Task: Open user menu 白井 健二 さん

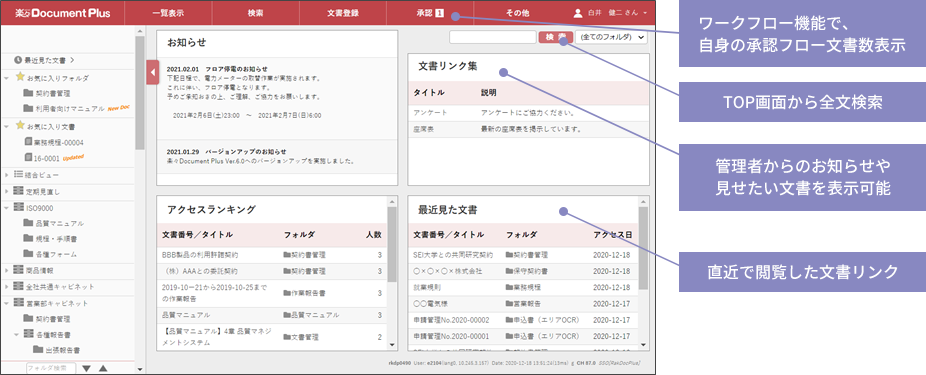Action: click(610, 13)
